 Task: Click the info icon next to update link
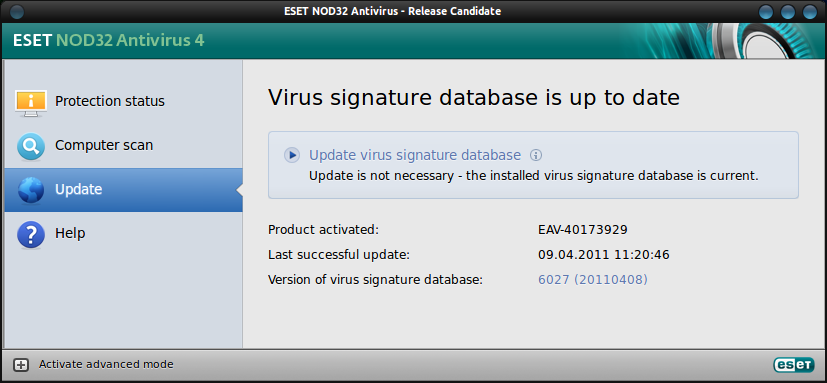536,155
